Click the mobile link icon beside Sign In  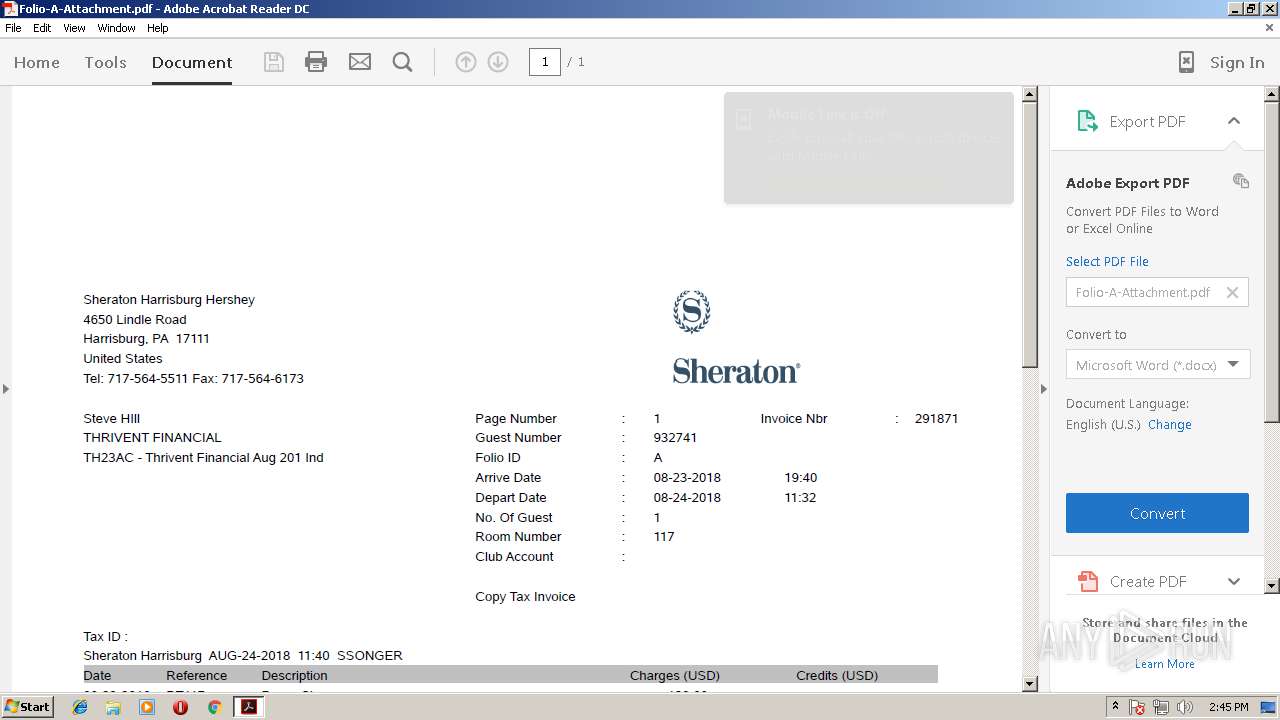(x=1186, y=62)
